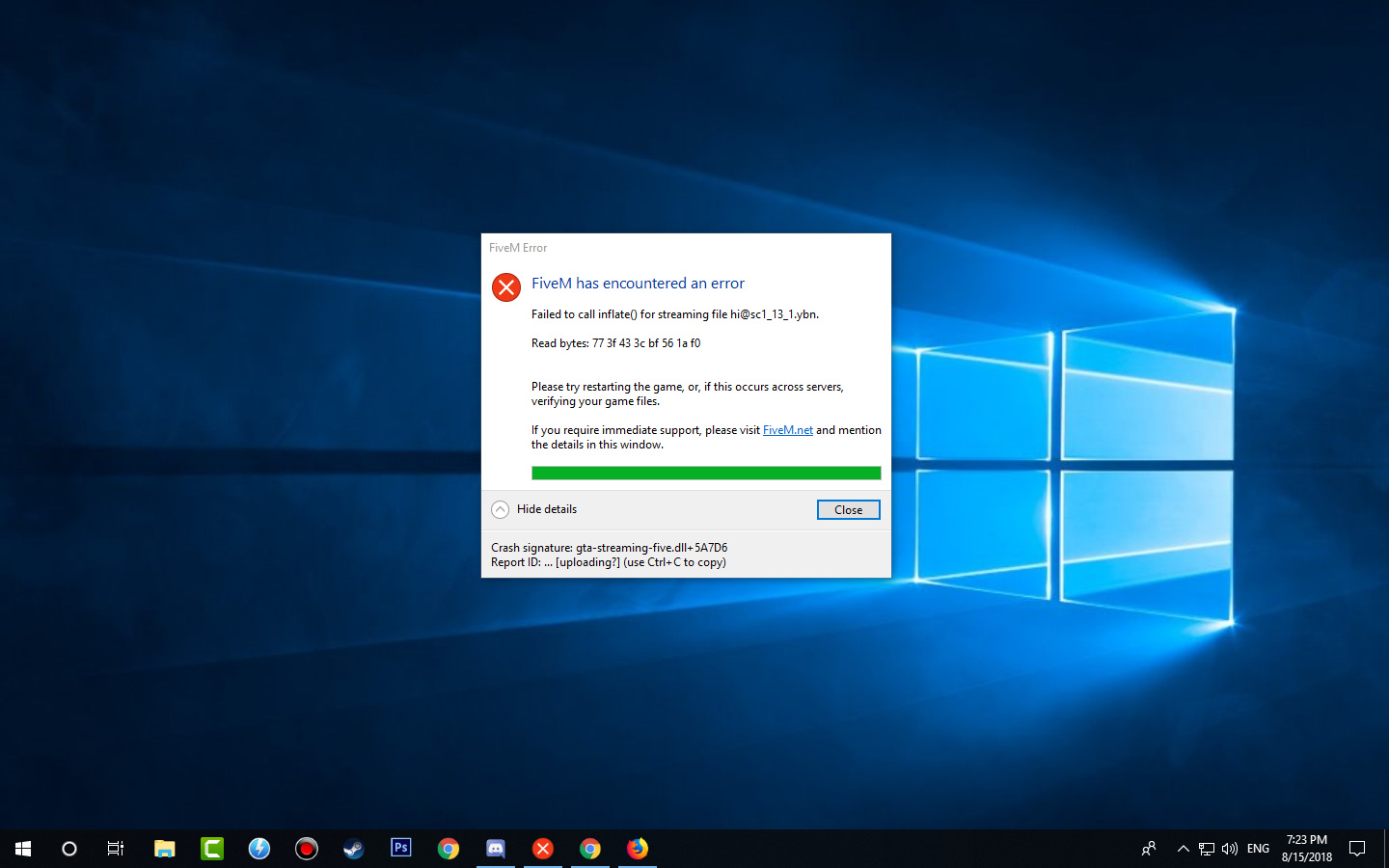The image size is (1389, 868).
Task: Open Discord from the taskbar
Action: click(x=495, y=849)
